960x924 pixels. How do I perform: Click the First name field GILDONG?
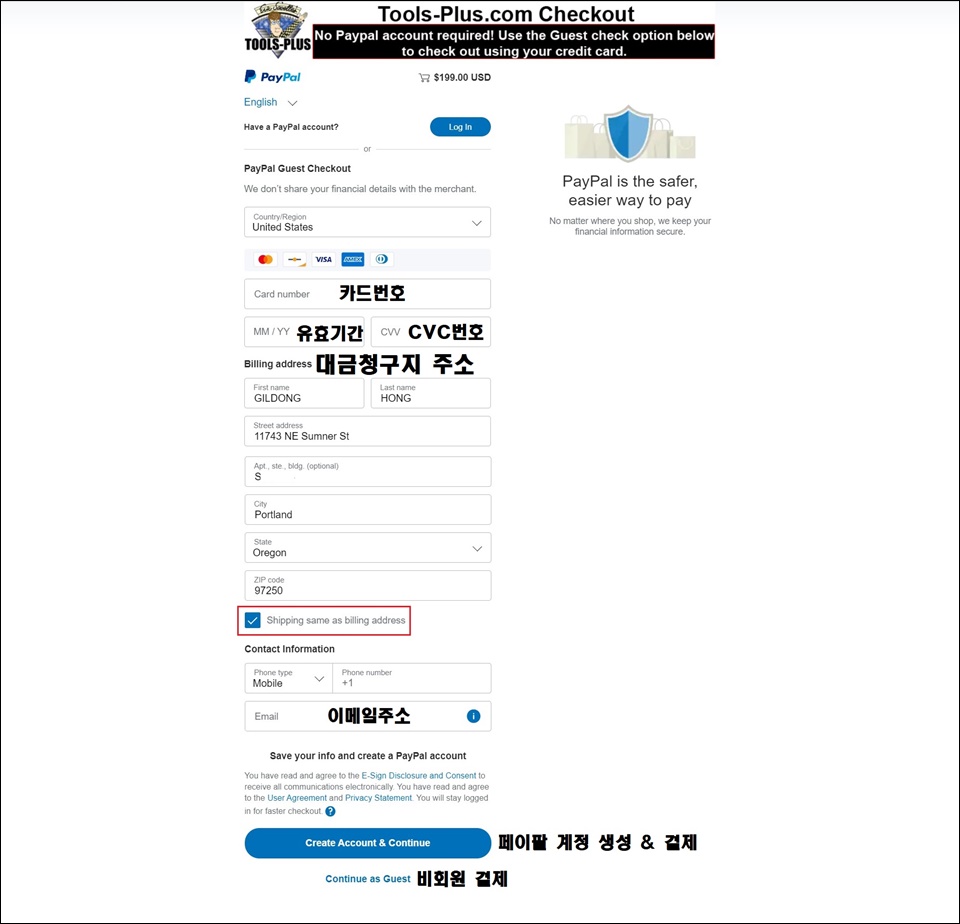click(x=304, y=393)
